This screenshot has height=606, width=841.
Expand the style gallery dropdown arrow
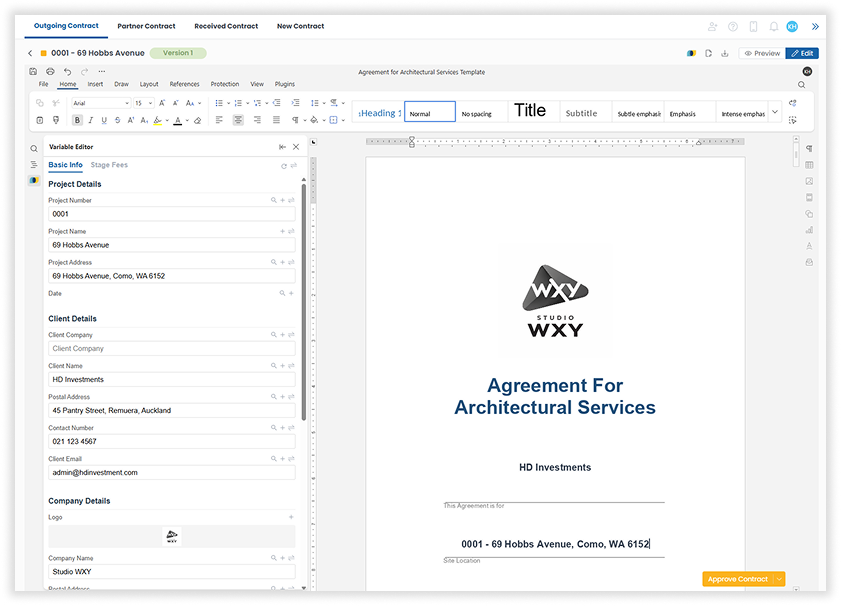[775, 112]
